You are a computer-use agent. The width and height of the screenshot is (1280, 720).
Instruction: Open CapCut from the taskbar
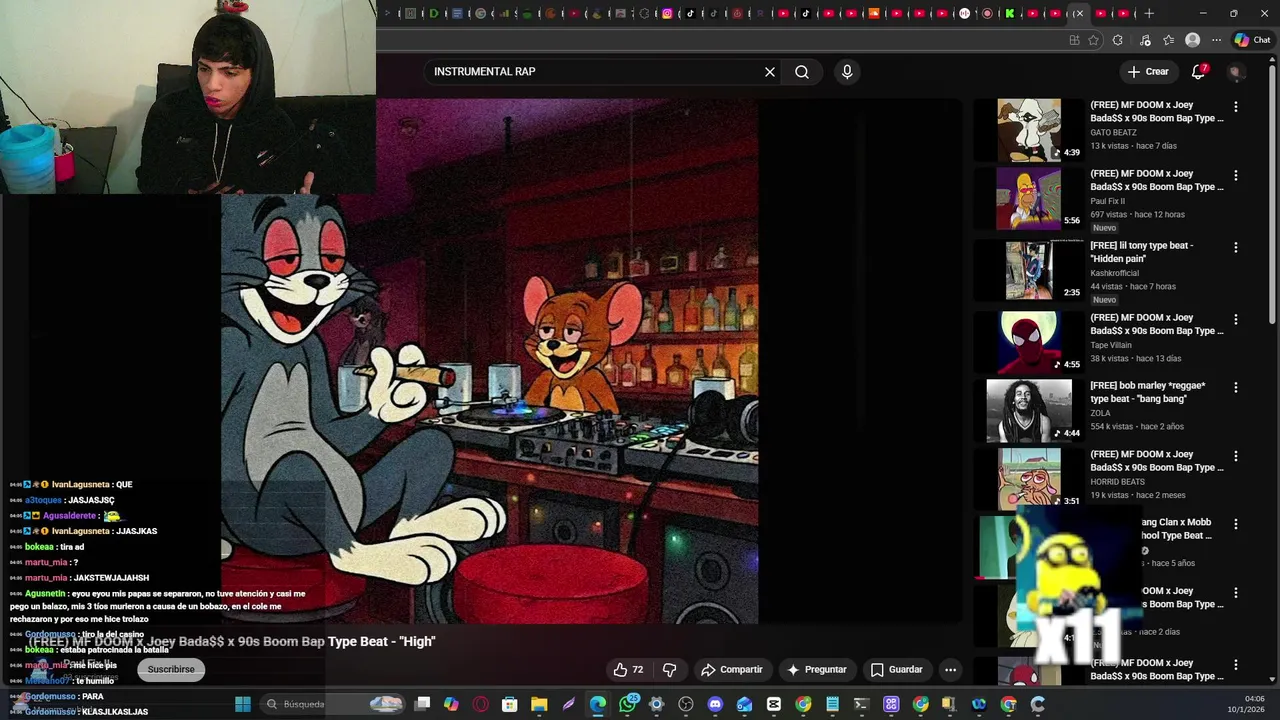click(773, 704)
